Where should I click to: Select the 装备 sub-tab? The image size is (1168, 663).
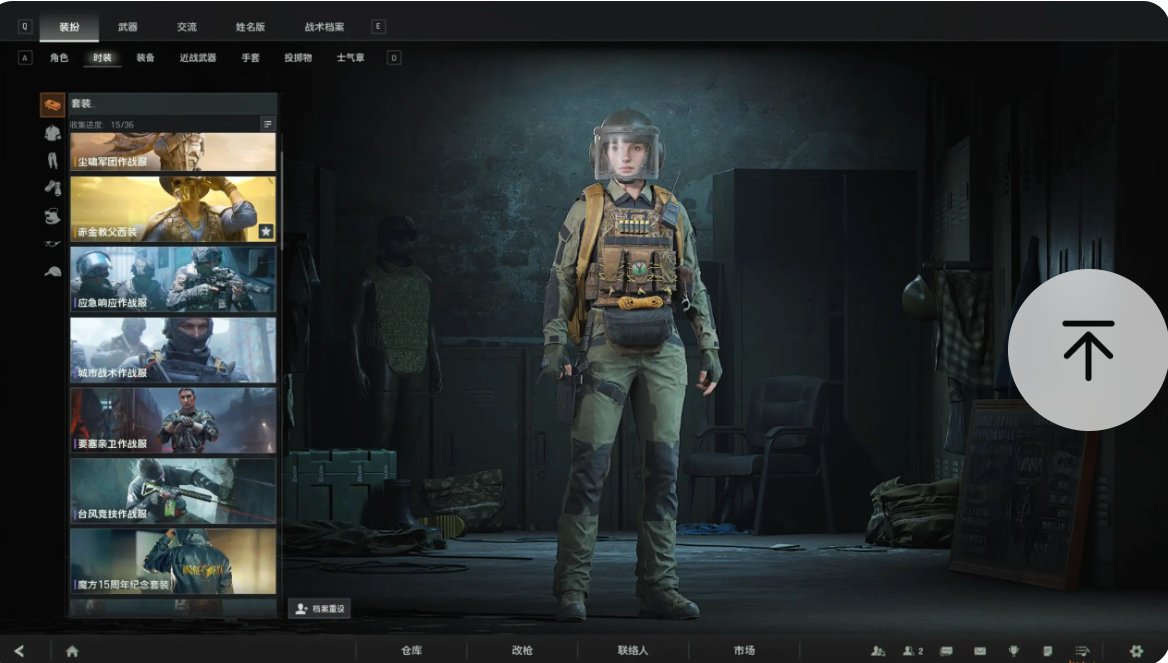pos(145,57)
